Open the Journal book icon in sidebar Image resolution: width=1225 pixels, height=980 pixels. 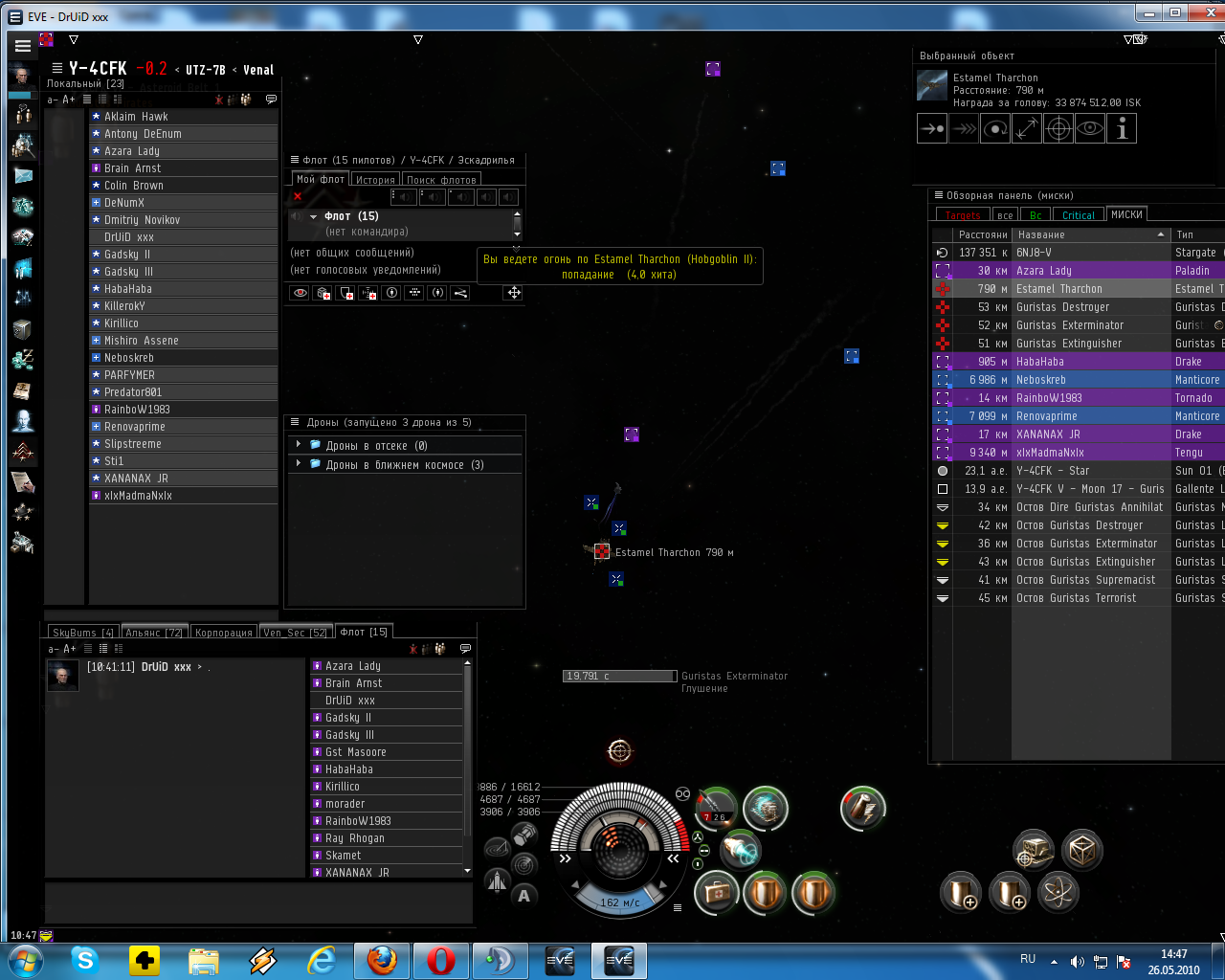[23, 390]
